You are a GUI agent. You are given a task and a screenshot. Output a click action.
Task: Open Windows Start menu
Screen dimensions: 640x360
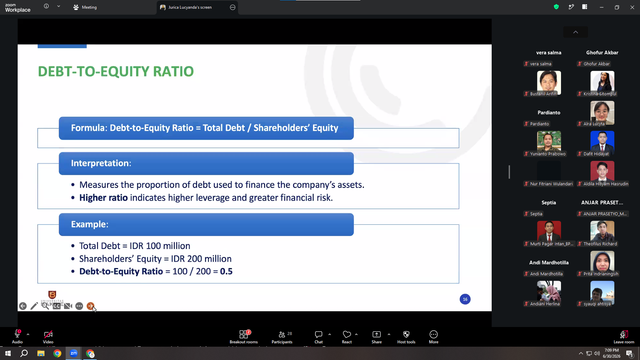click(x=8, y=353)
